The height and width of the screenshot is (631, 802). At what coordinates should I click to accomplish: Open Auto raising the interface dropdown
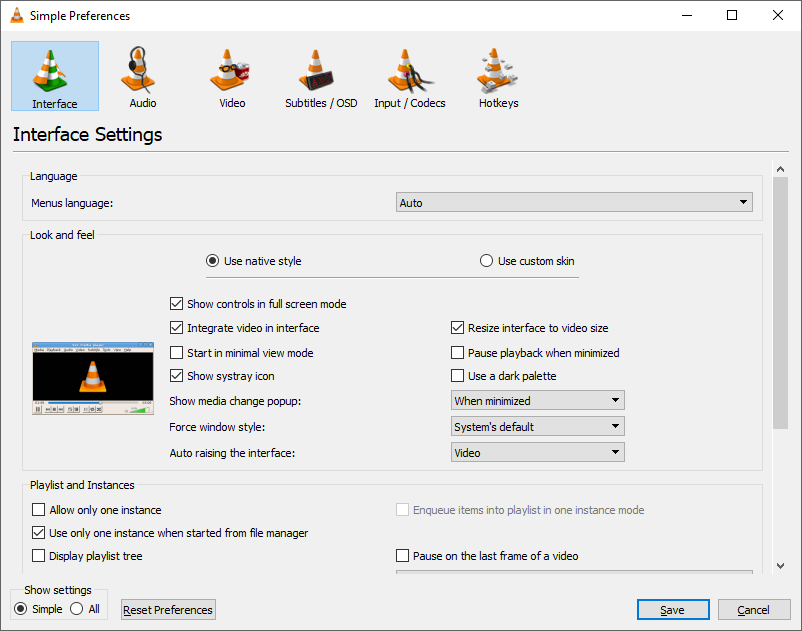[x=538, y=453]
